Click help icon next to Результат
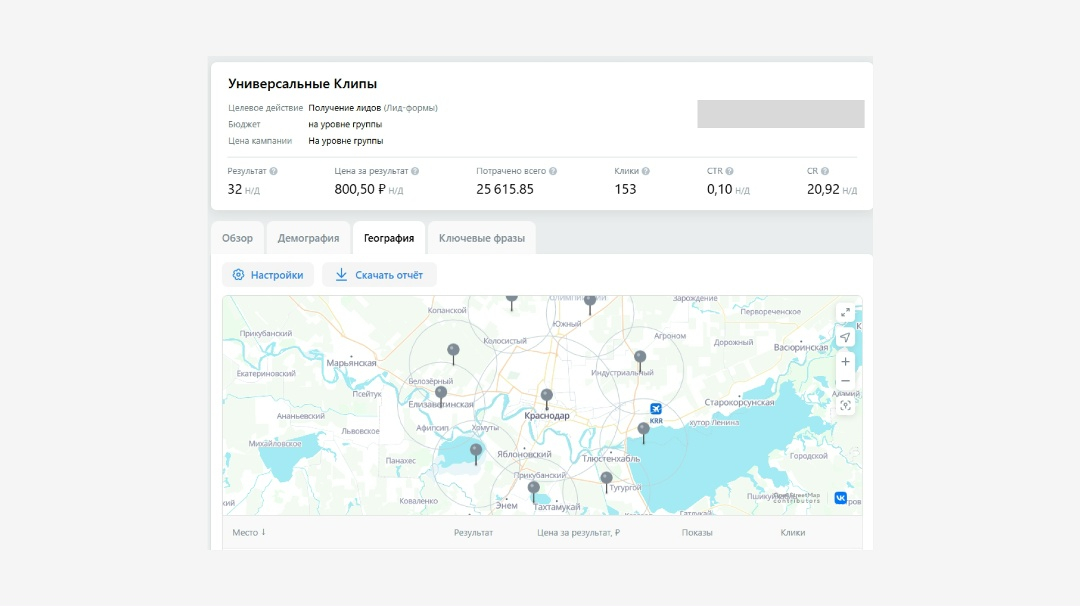This screenshot has width=1080, height=606. coord(274,171)
